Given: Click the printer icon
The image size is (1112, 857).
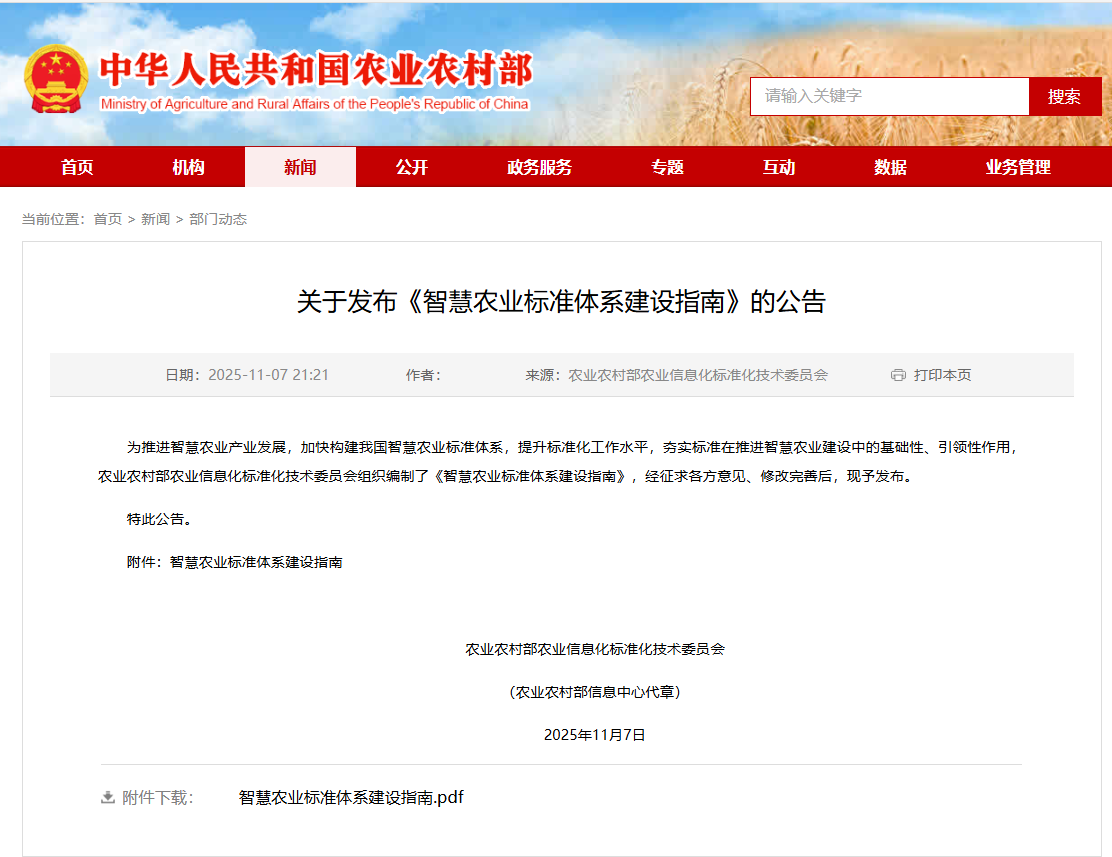Looking at the screenshot, I should click(897, 375).
